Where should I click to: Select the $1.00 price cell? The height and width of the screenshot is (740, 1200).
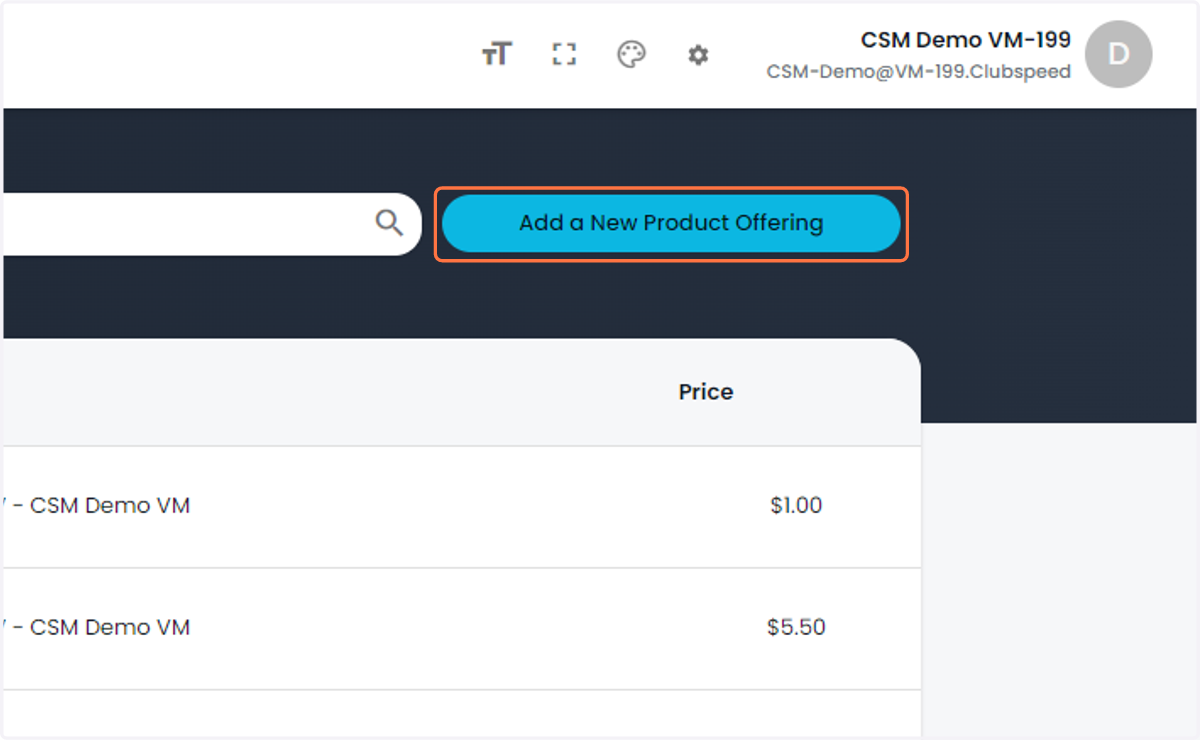pyautogui.click(x=796, y=506)
